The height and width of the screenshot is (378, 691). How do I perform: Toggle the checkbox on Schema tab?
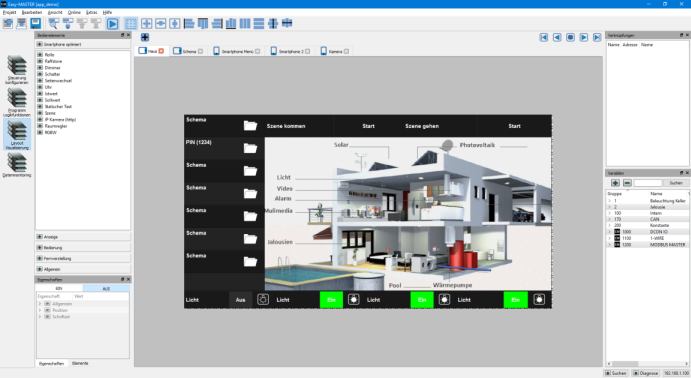[x=201, y=52]
